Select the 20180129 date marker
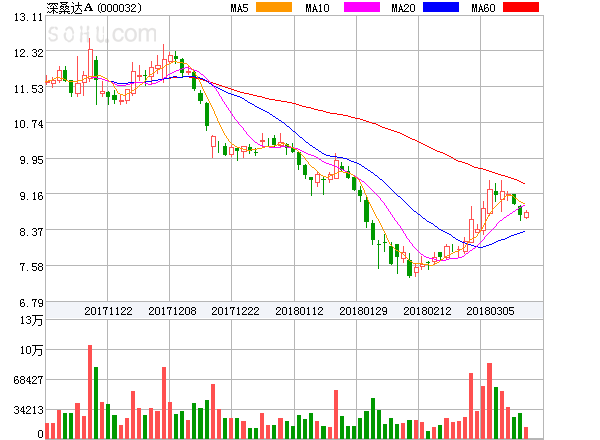The width and height of the screenshot is (600, 440). [363, 312]
